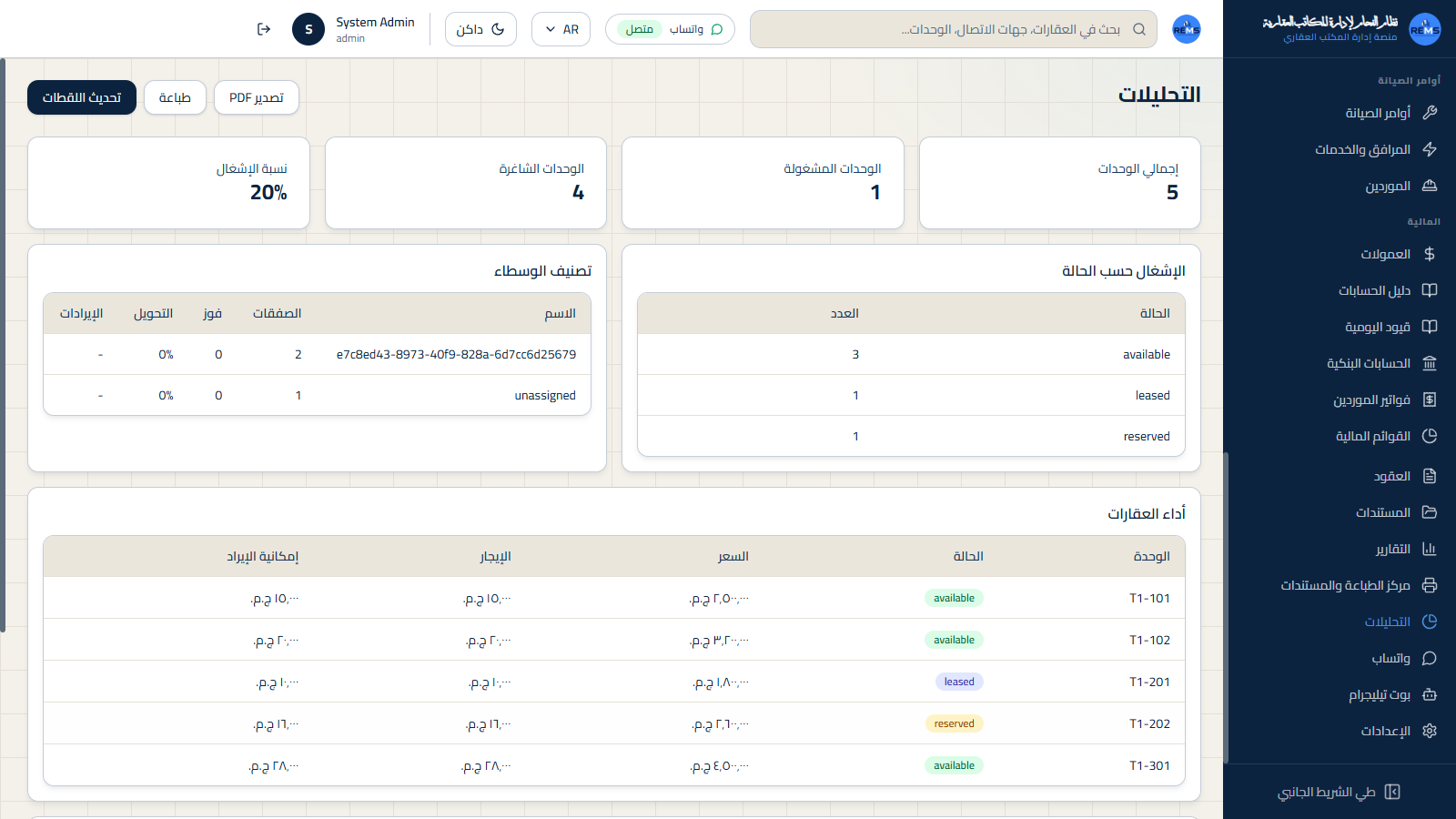Viewport: 1456px width, 819px height.
Task: Open the System Admin user avatar menu
Action: click(x=308, y=29)
